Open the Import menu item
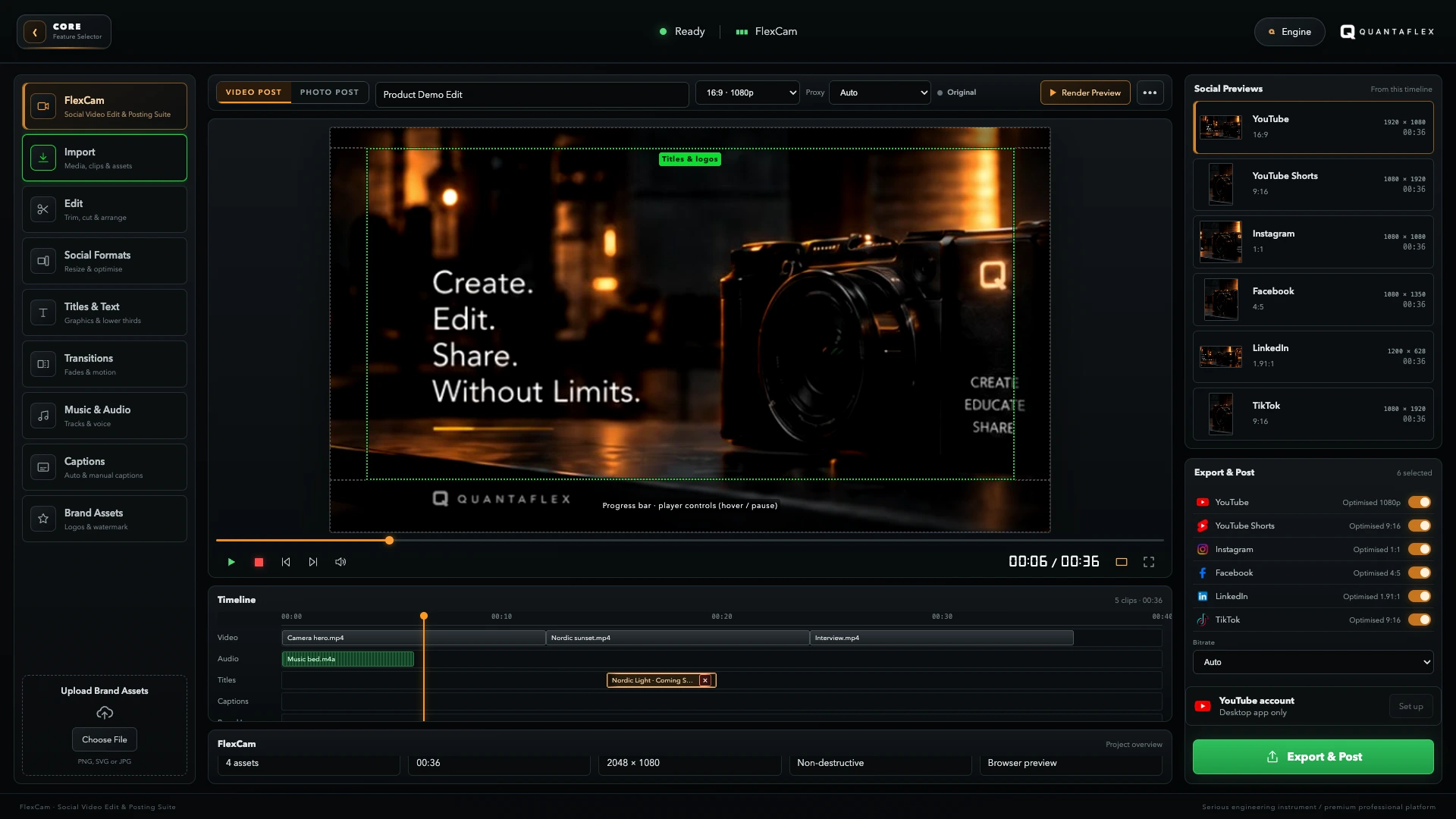Image resolution: width=1456 pixels, height=819 pixels. (x=105, y=158)
